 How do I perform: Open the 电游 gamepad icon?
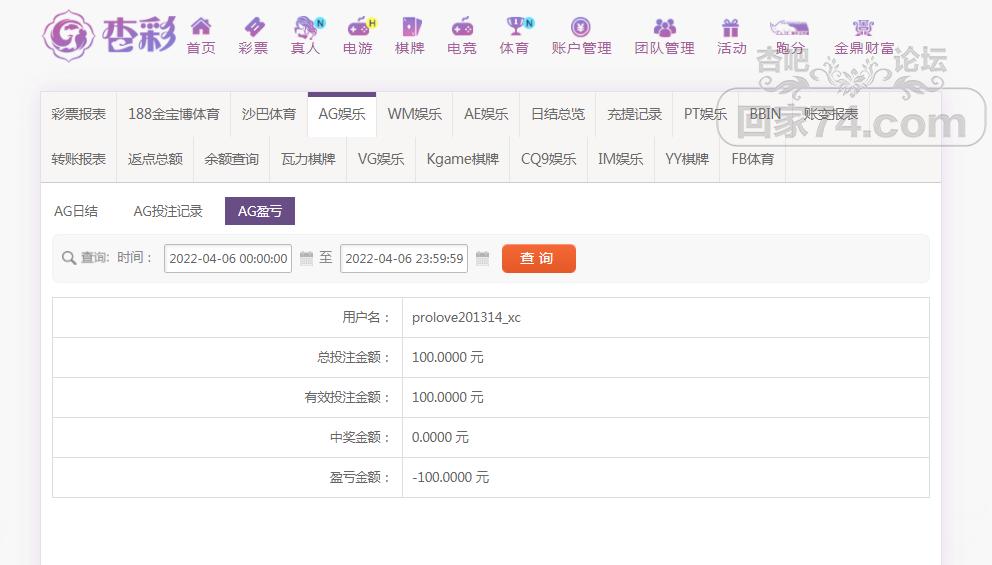pyautogui.click(x=358, y=28)
